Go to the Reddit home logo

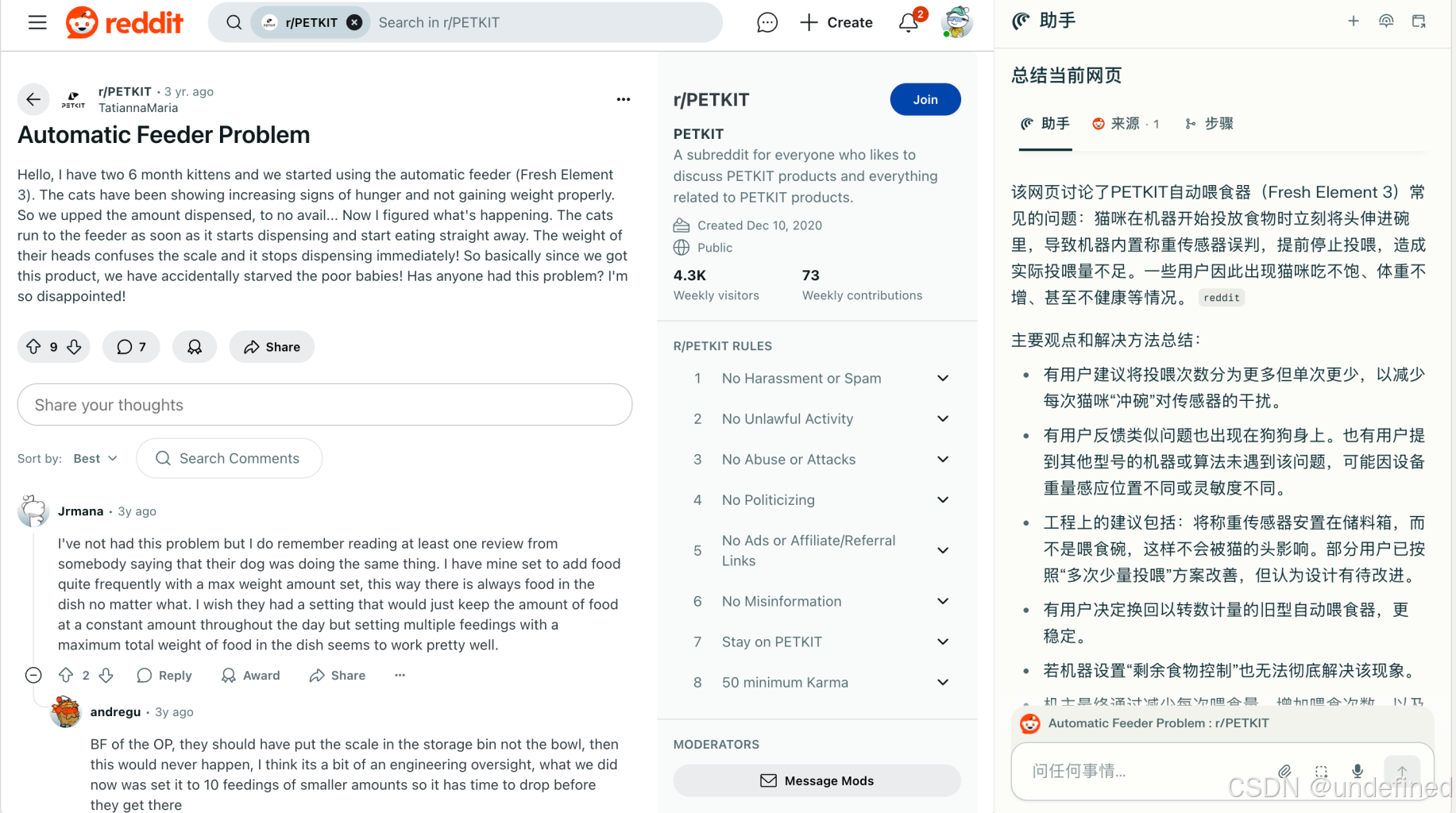[x=125, y=22]
